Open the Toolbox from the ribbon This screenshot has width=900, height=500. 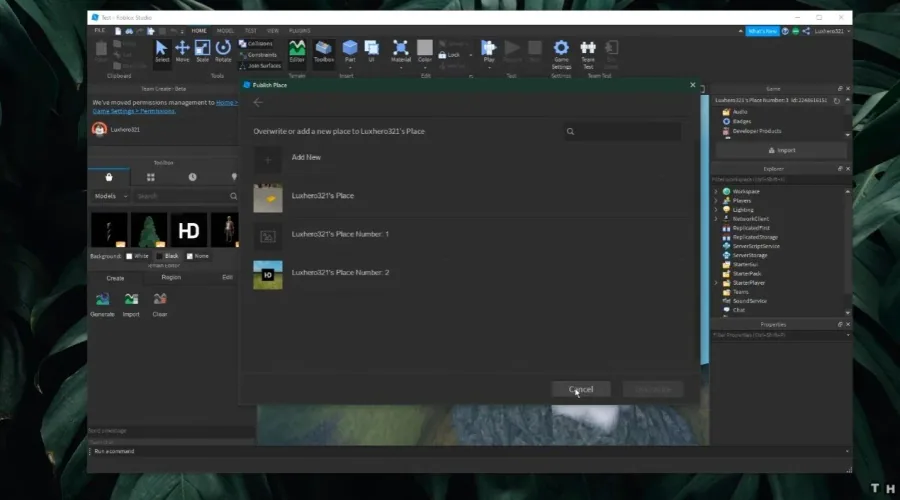[x=324, y=51]
